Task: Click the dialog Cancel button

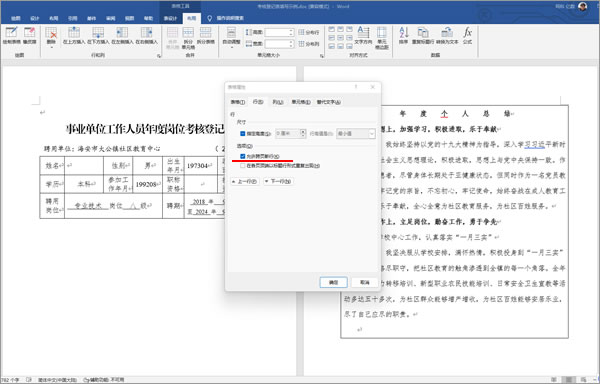Action: point(365,282)
